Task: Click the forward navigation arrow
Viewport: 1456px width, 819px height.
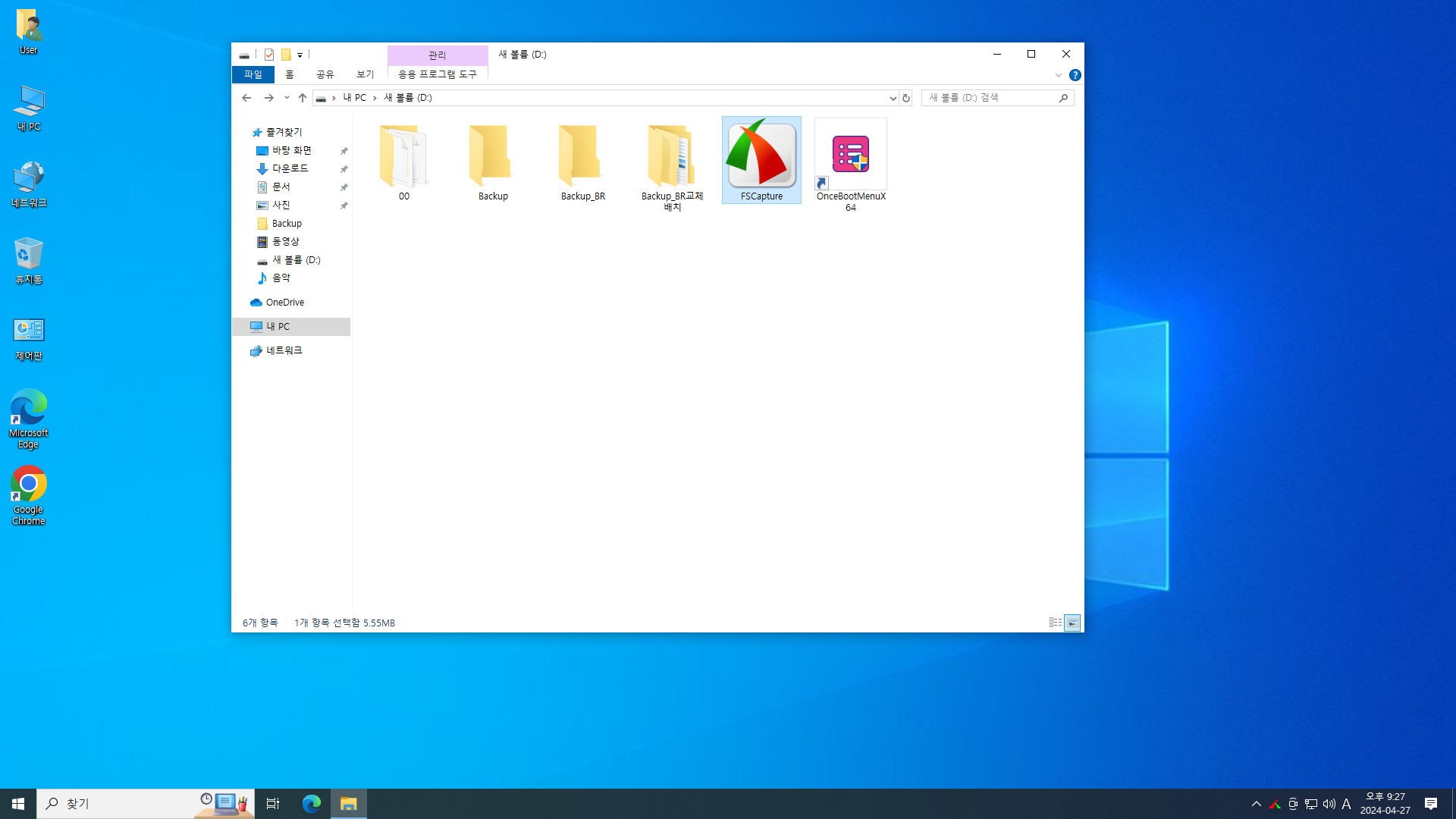Action: [x=268, y=98]
